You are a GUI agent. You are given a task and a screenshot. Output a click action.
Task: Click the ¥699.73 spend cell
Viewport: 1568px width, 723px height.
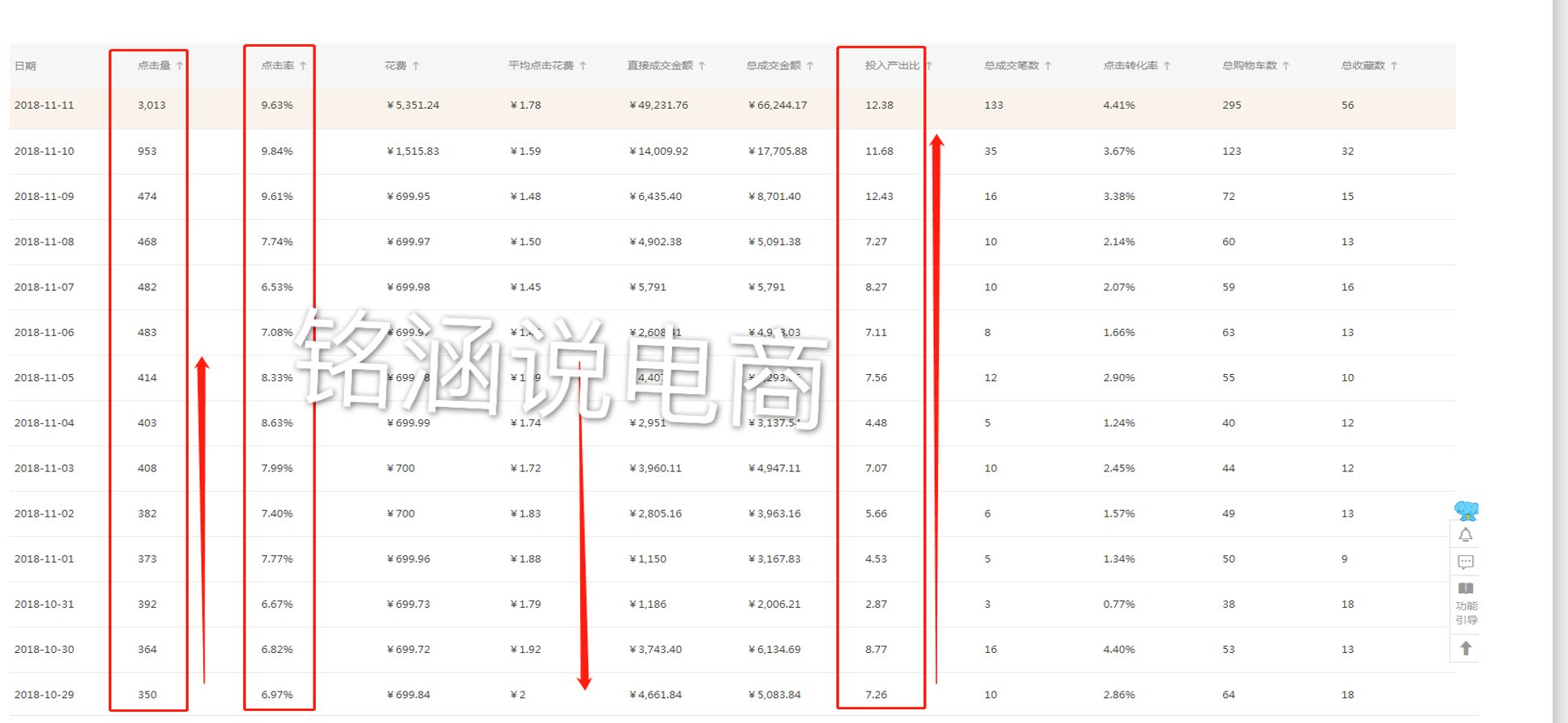pyautogui.click(x=409, y=604)
